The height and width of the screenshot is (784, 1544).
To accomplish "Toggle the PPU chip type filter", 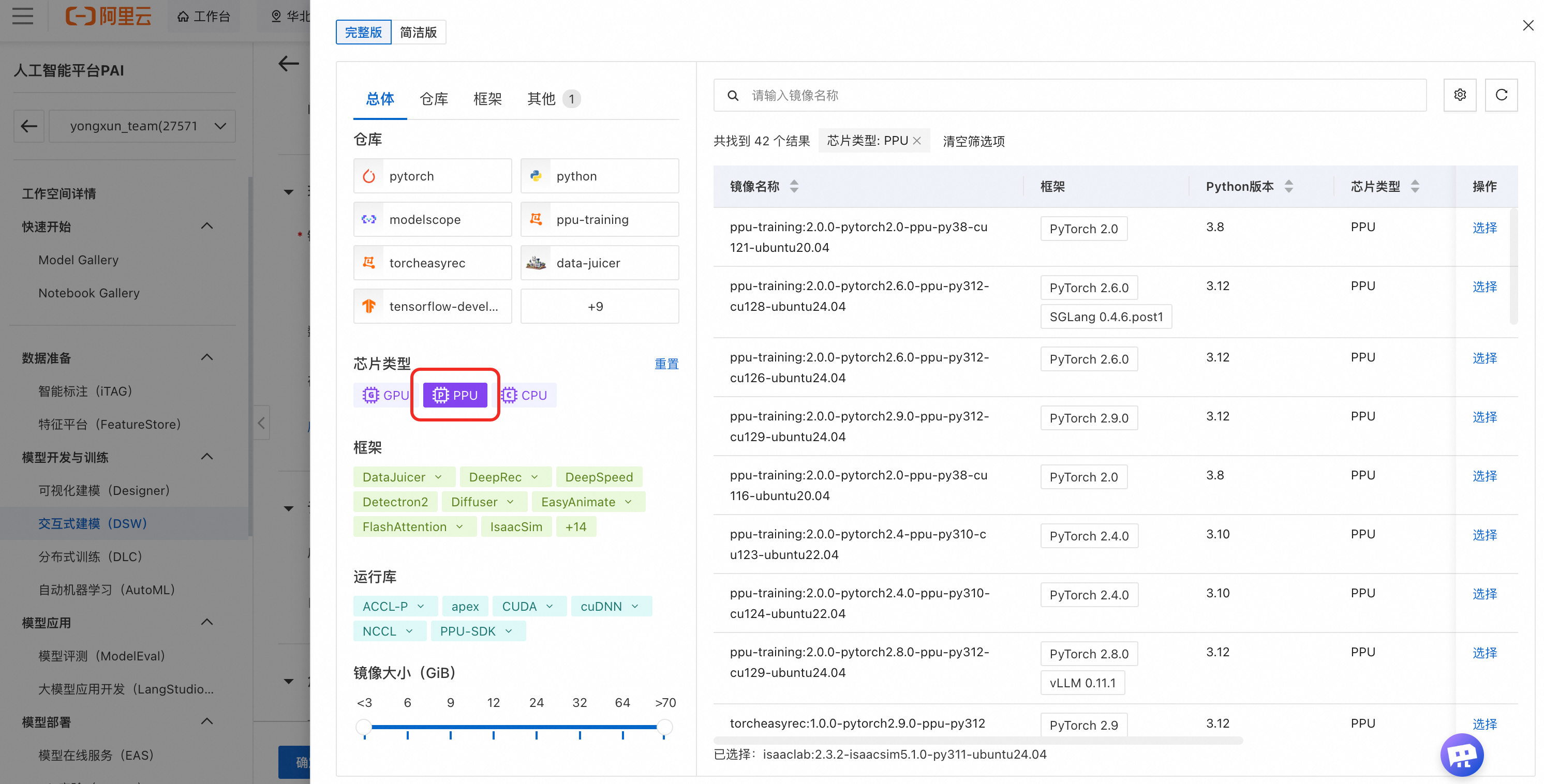I will [455, 395].
